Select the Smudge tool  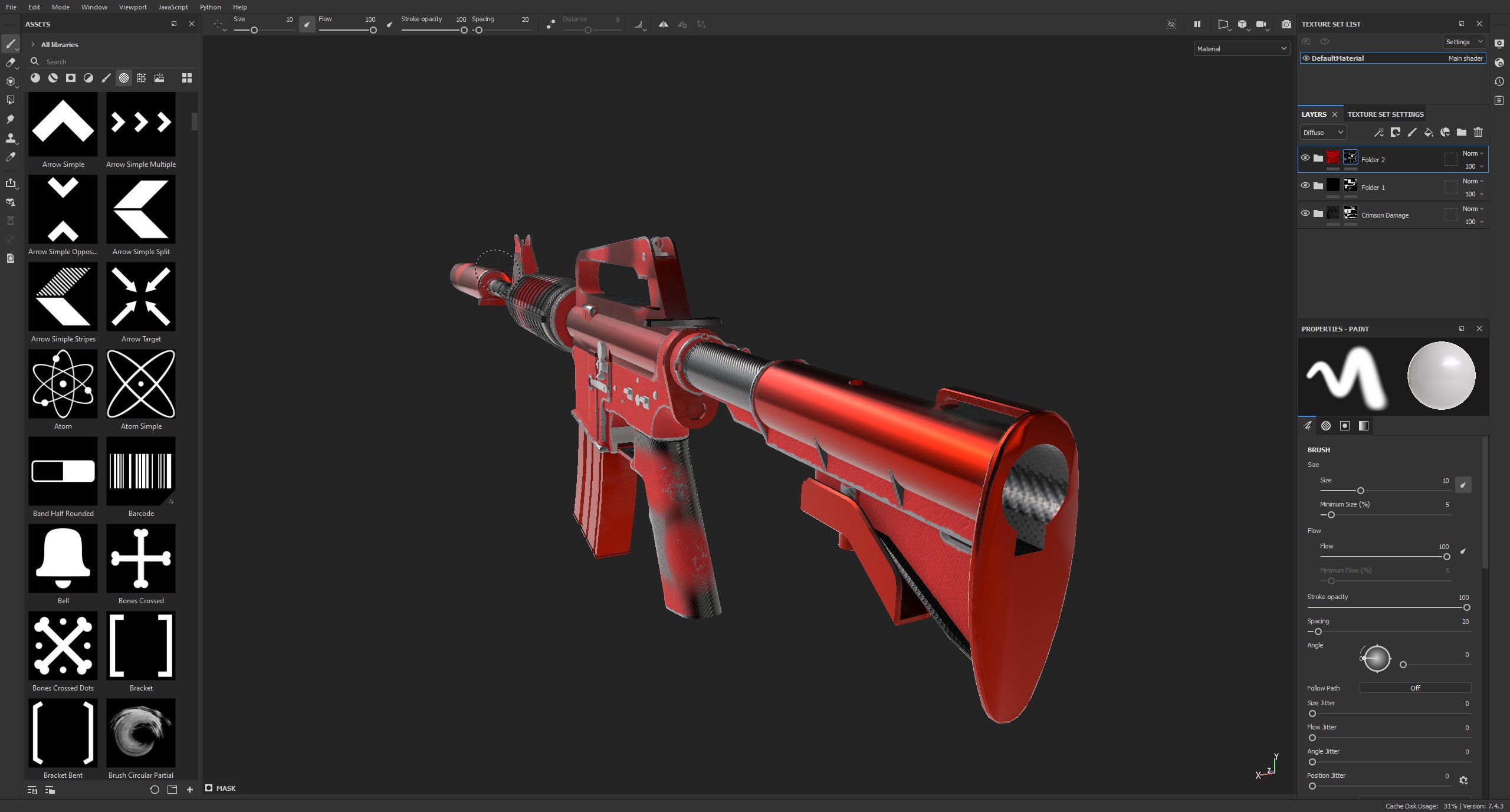coord(10,120)
